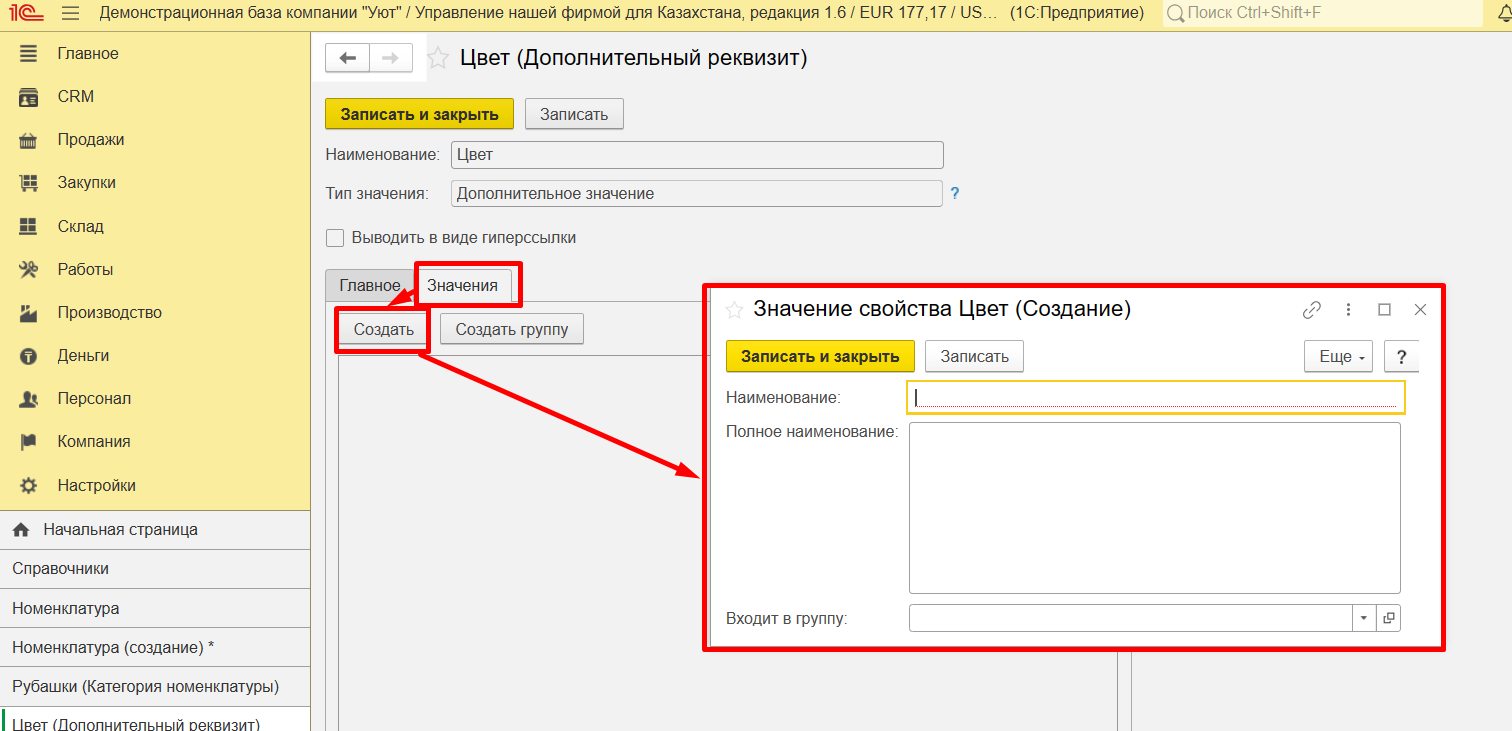Screen dimensions: 1512x731
Task: Open Номенклатура in open windows list
Action: 66,608
